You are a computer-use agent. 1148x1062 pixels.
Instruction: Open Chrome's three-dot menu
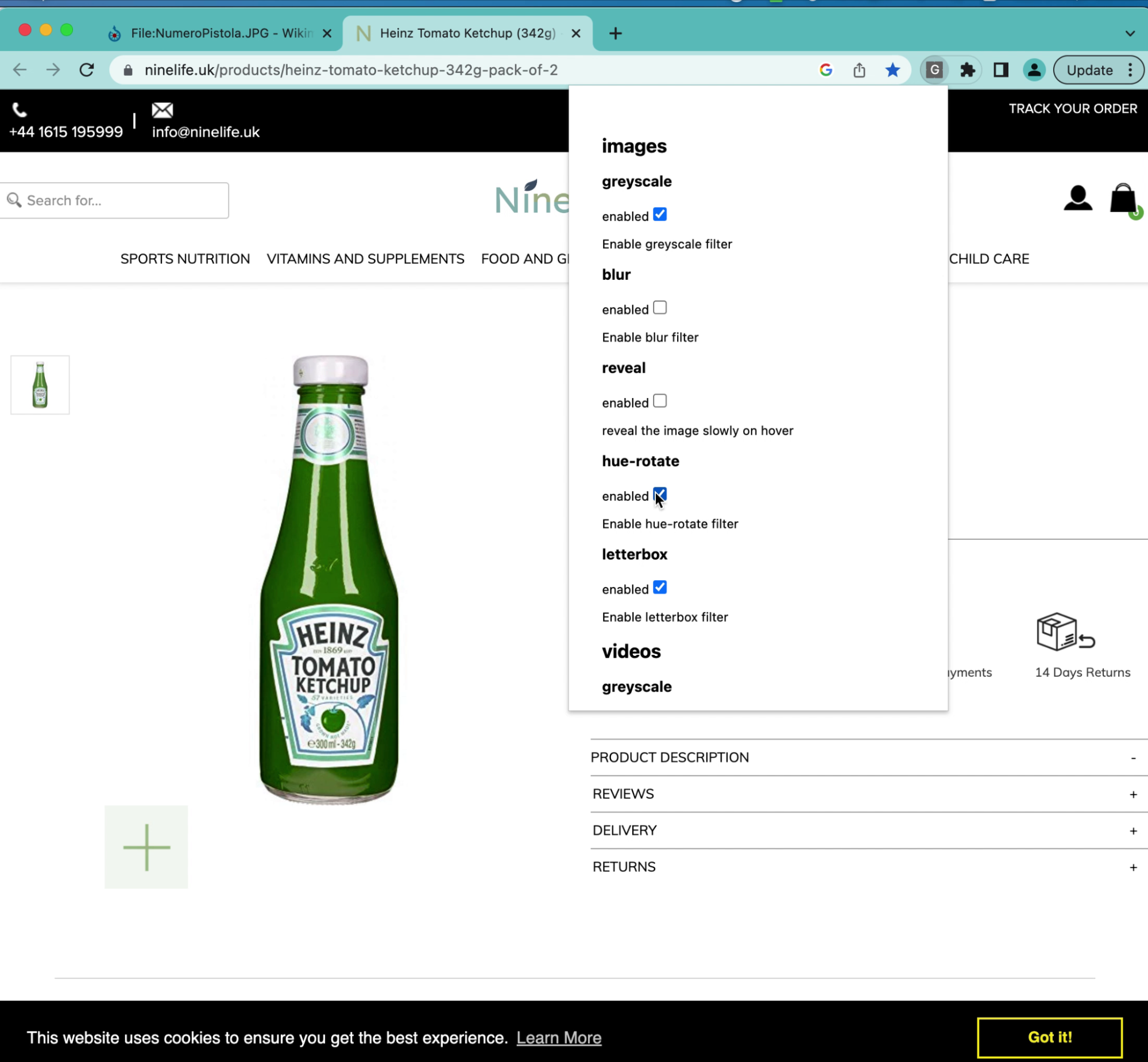click(x=1130, y=70)
